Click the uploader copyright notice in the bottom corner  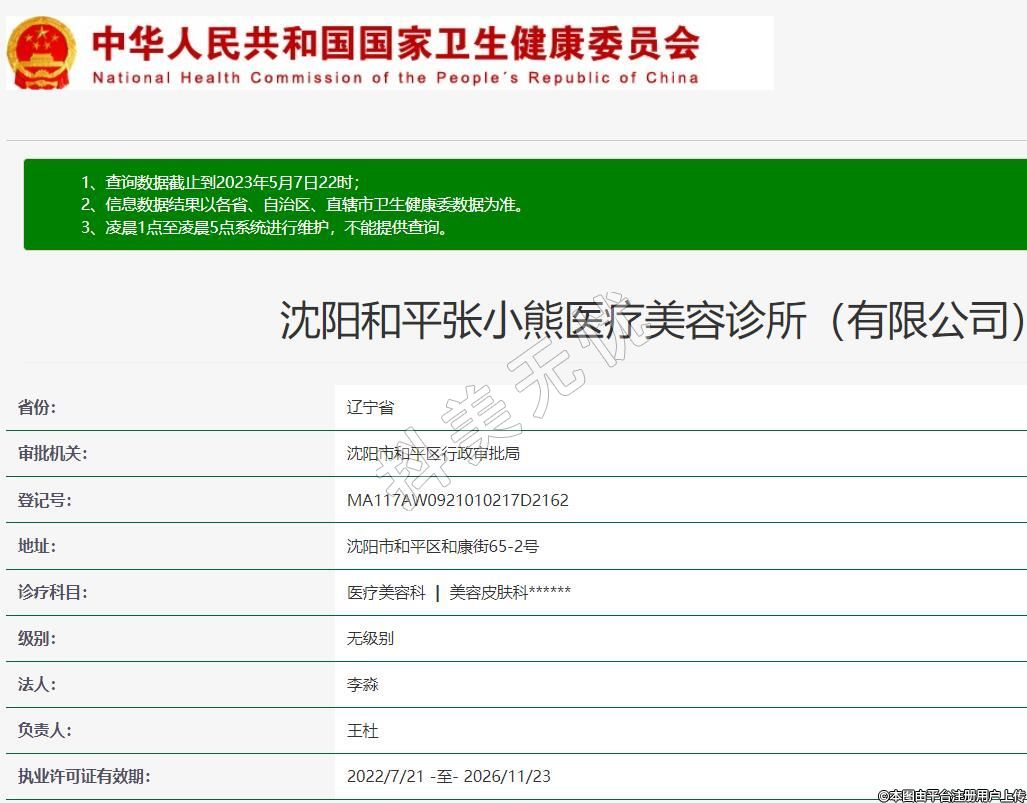click(951, 795)
